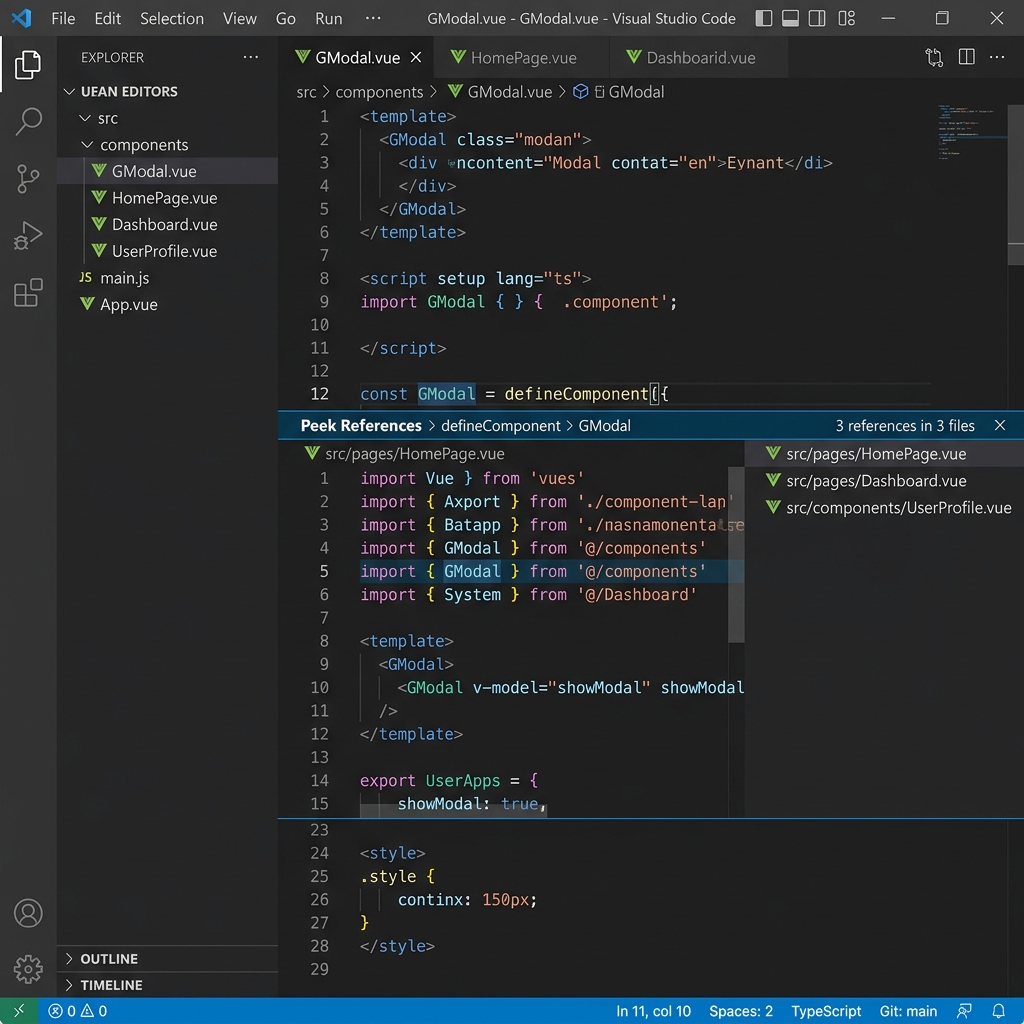Open notifications bell in status bar
Screen dimensions: 1024x1024
pyautogui.click(x=999, y=1011)
